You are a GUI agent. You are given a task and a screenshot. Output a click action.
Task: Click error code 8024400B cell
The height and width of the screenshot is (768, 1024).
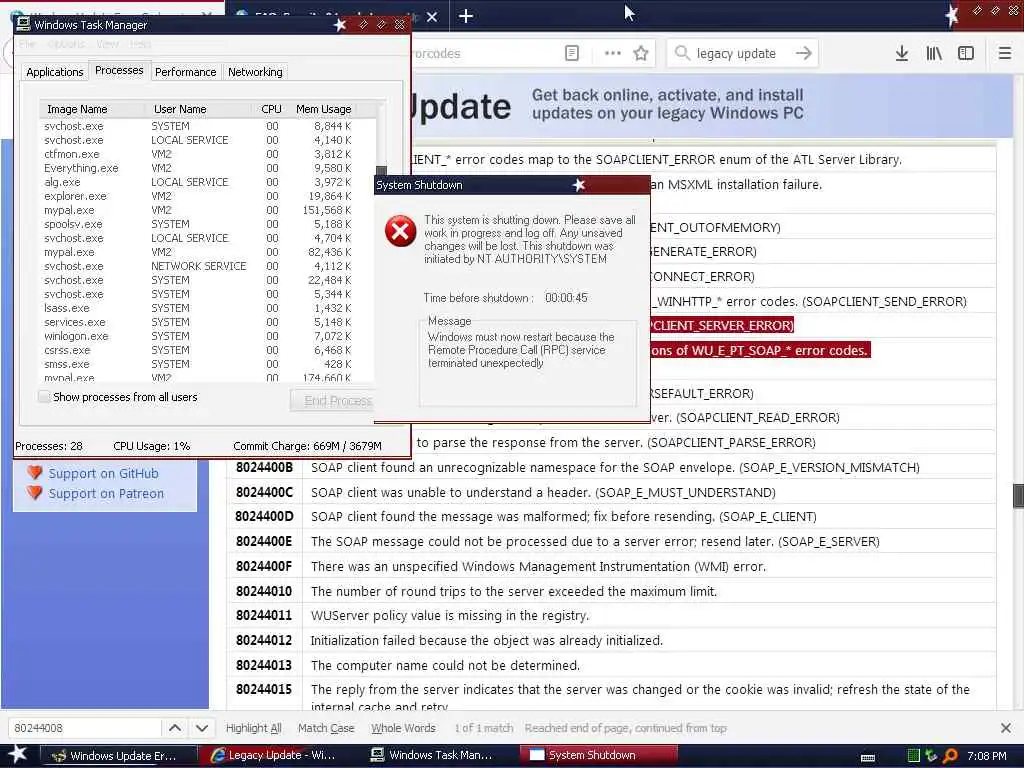click(x=264, y=467)
